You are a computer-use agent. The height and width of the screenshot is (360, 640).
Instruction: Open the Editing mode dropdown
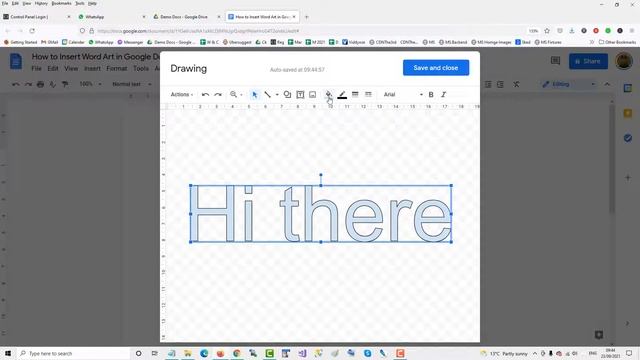pyautogui.click(x=569, y=84)
